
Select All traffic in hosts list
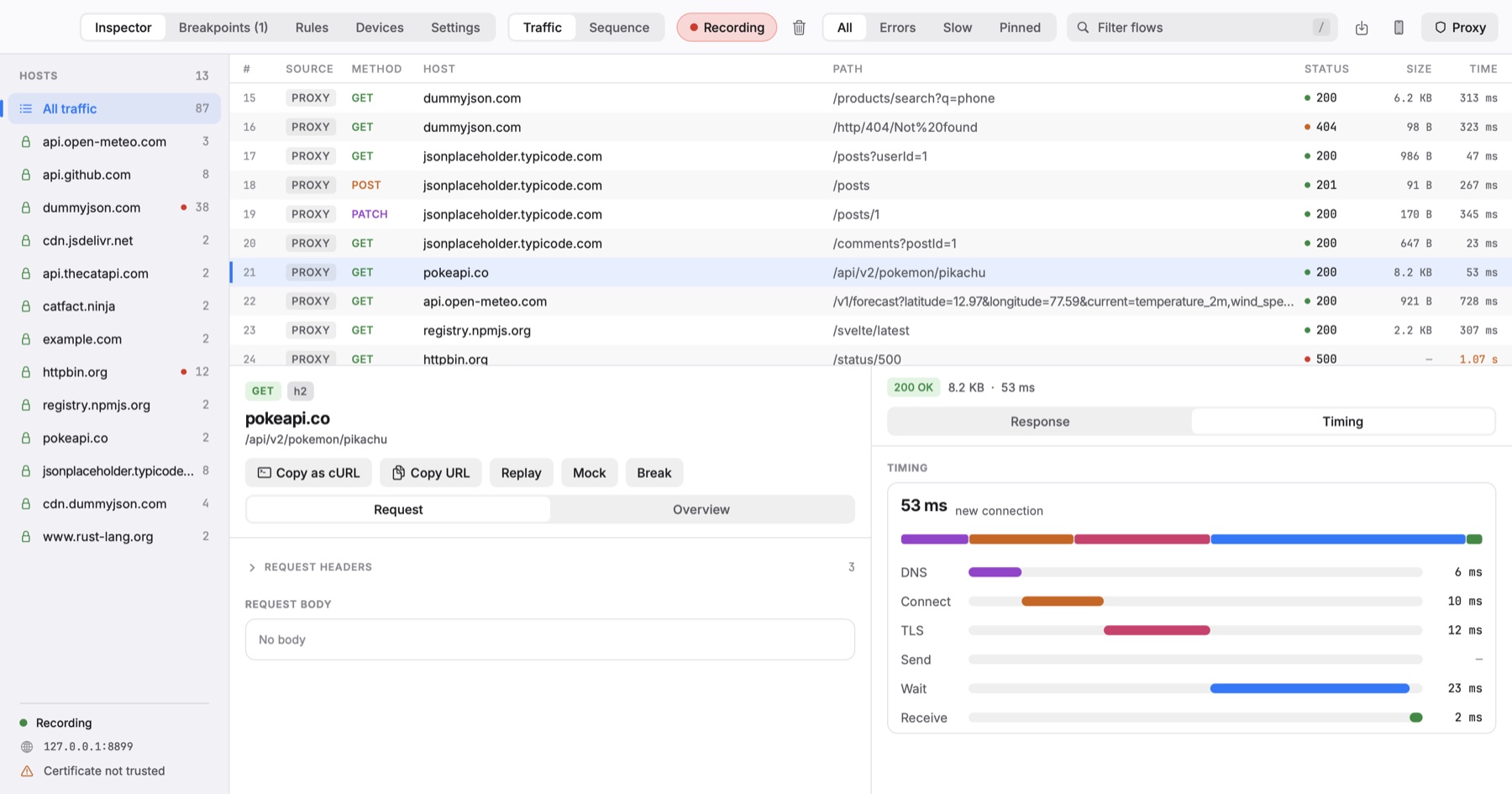coord(114,108)
